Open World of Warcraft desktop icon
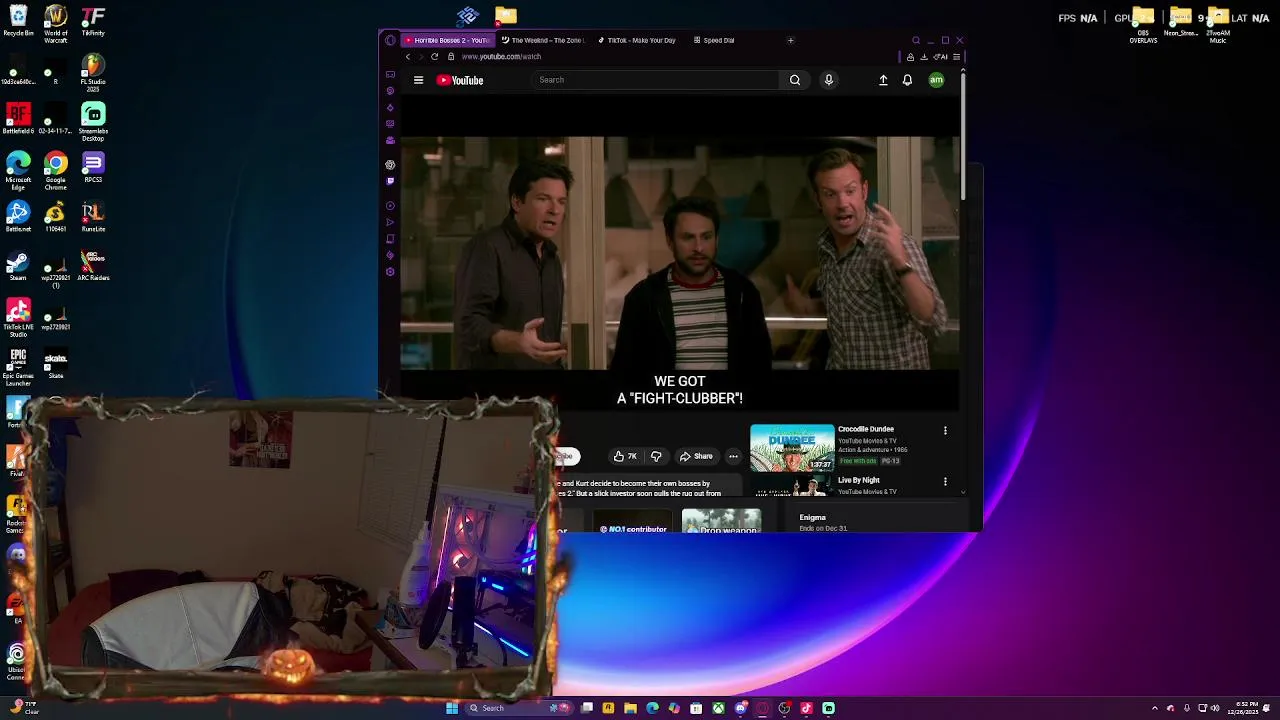 tap(56, 25)
